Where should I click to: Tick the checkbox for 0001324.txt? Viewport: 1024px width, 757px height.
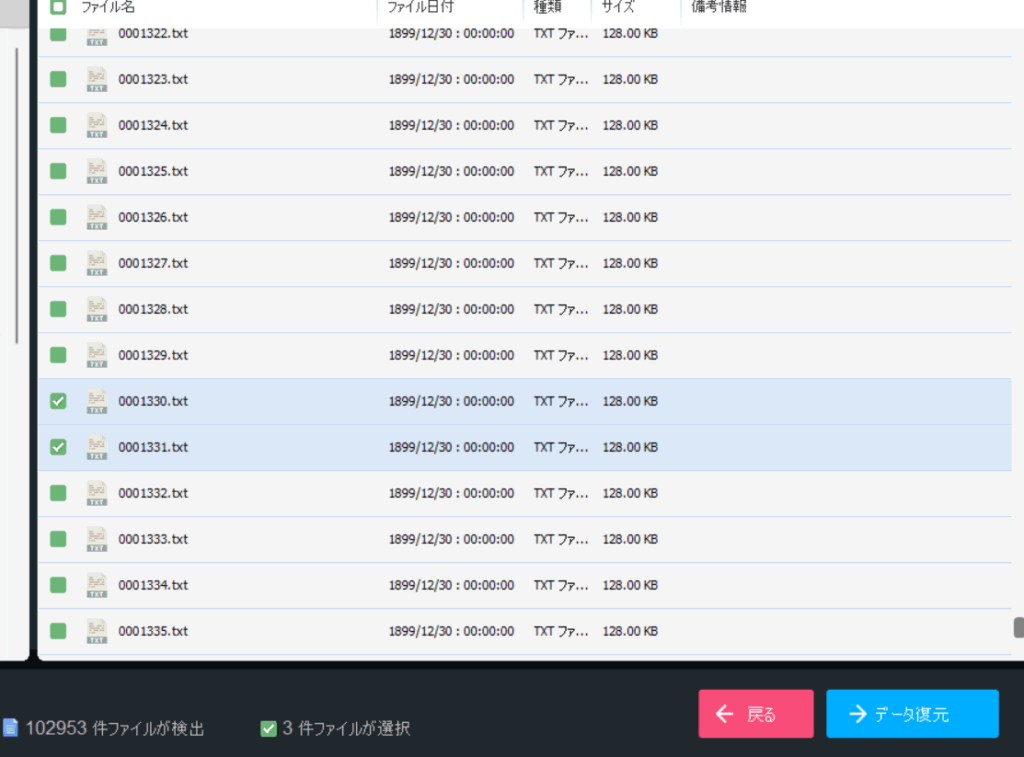tap(58, 125)
